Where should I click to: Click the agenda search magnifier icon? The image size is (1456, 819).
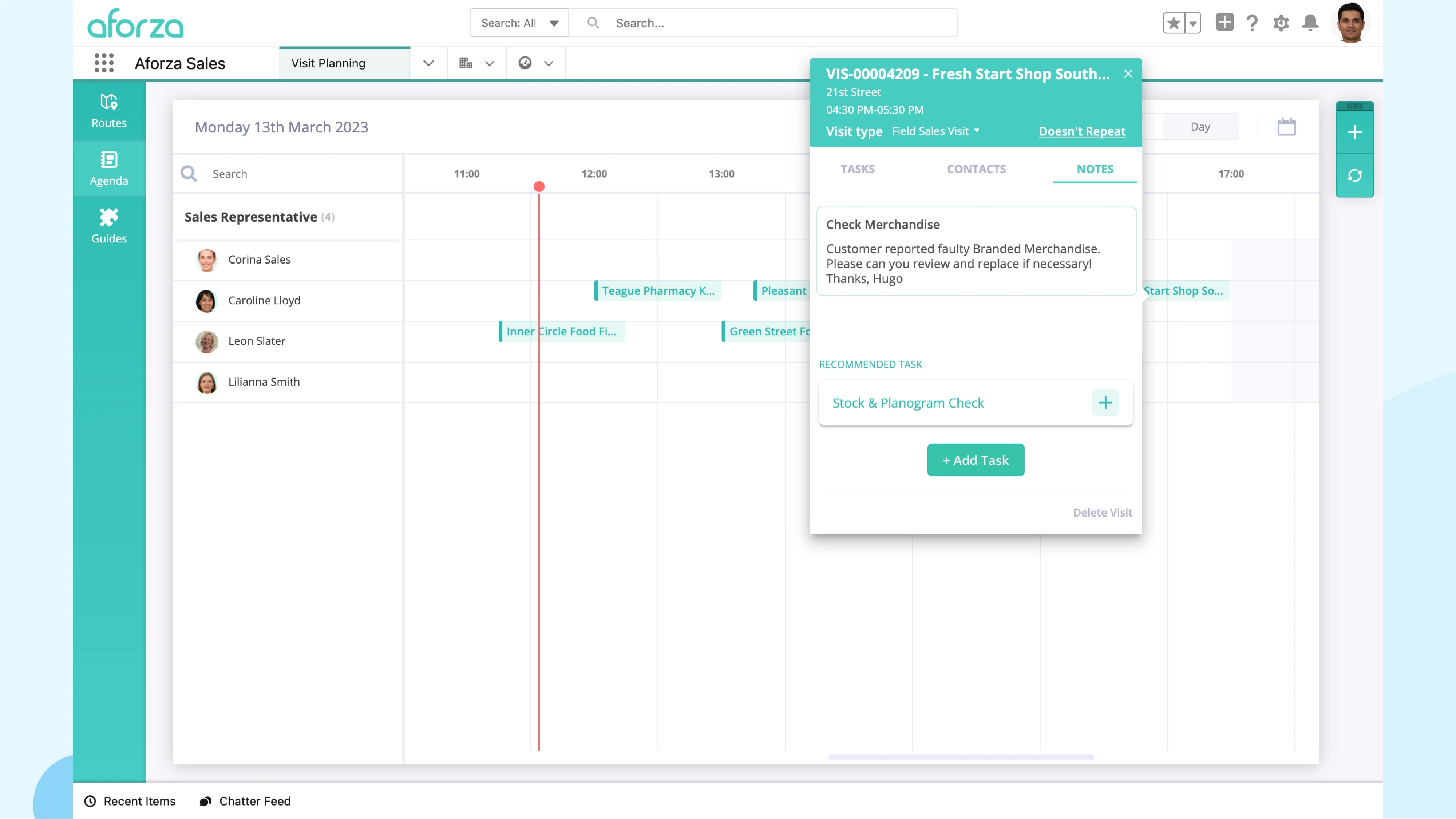(x=189, y=174)
